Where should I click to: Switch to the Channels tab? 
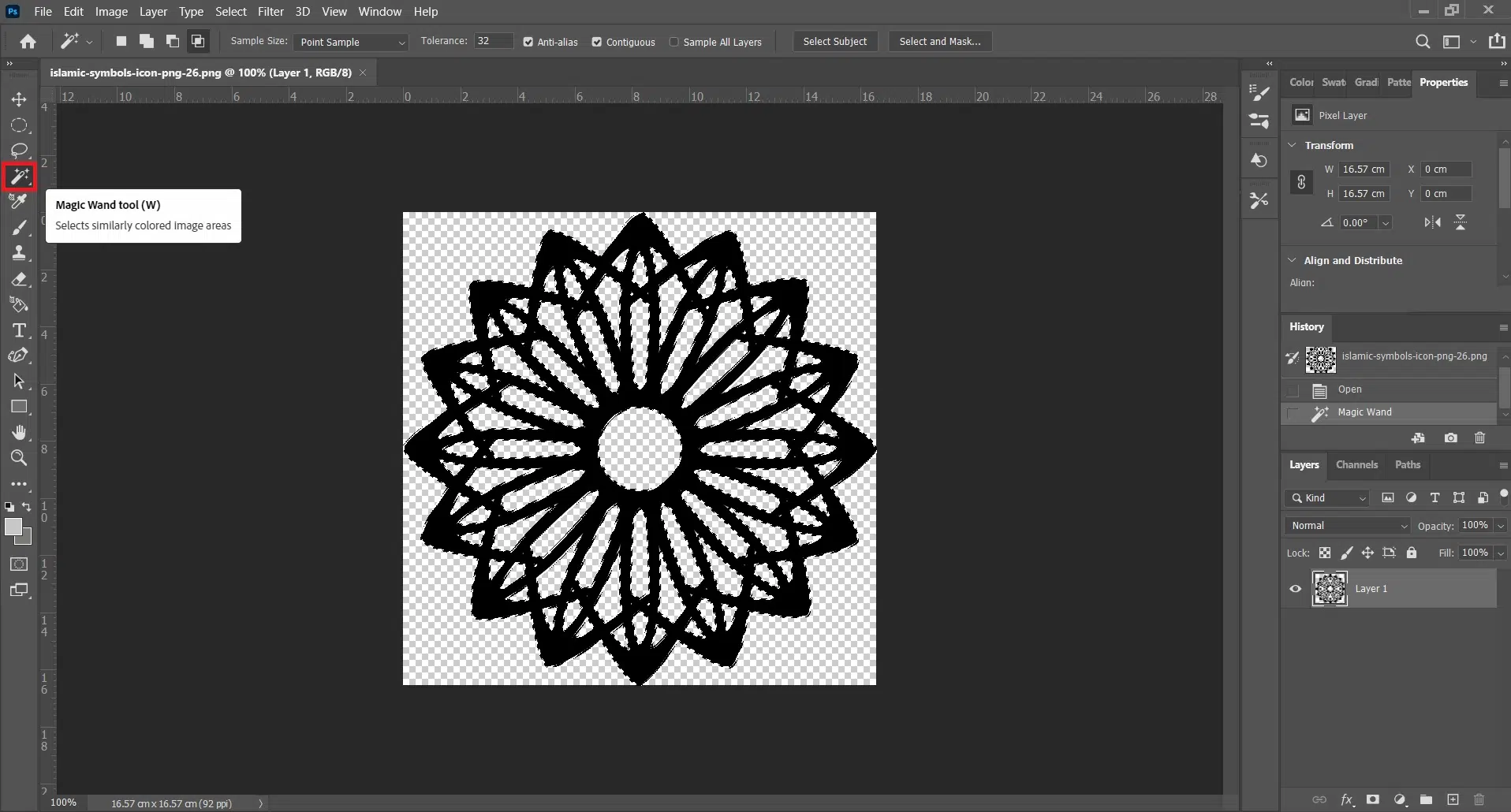click(1356, 465)
